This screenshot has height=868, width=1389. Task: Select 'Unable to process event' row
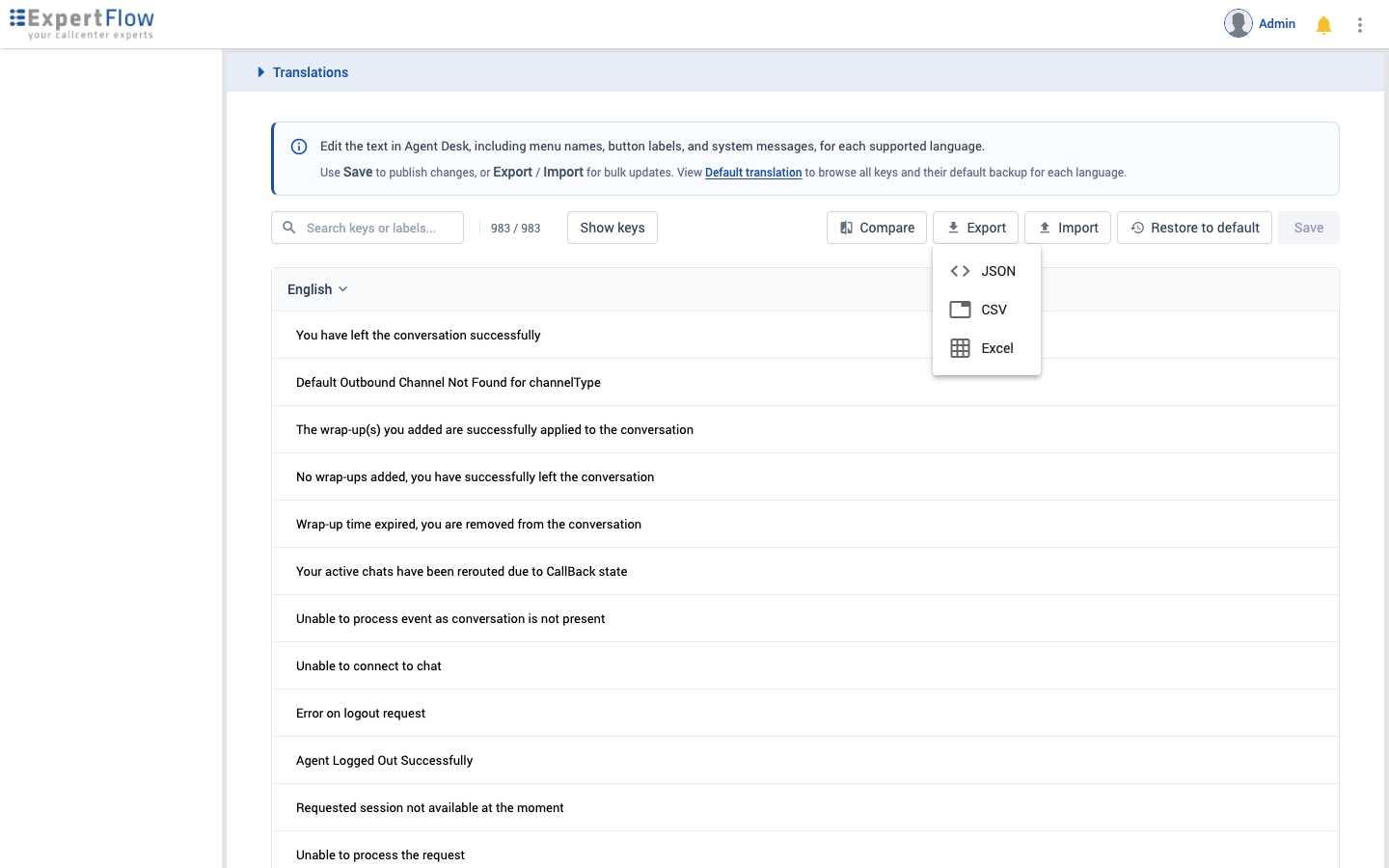click(805, 618)
